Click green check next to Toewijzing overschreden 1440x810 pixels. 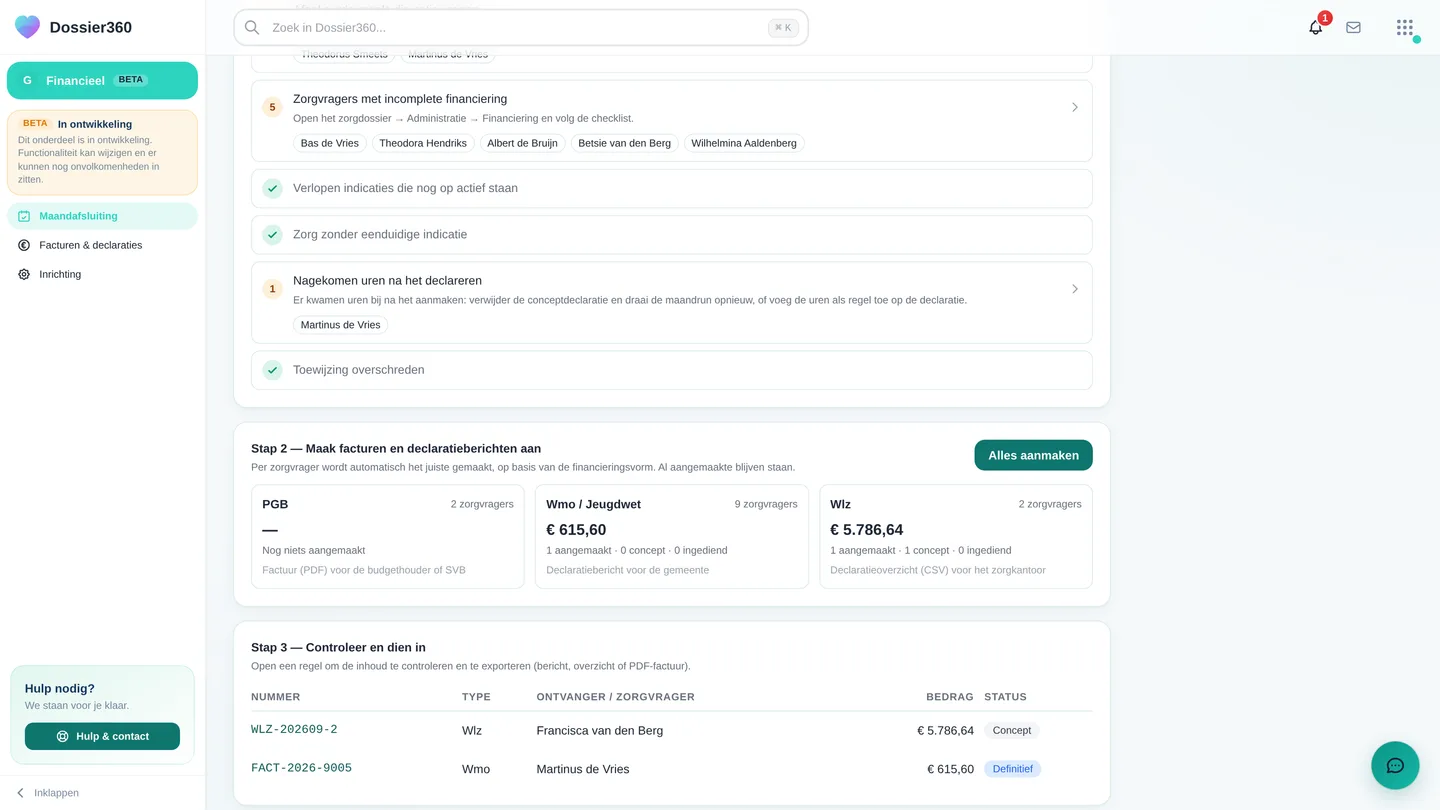pos(272,370)
